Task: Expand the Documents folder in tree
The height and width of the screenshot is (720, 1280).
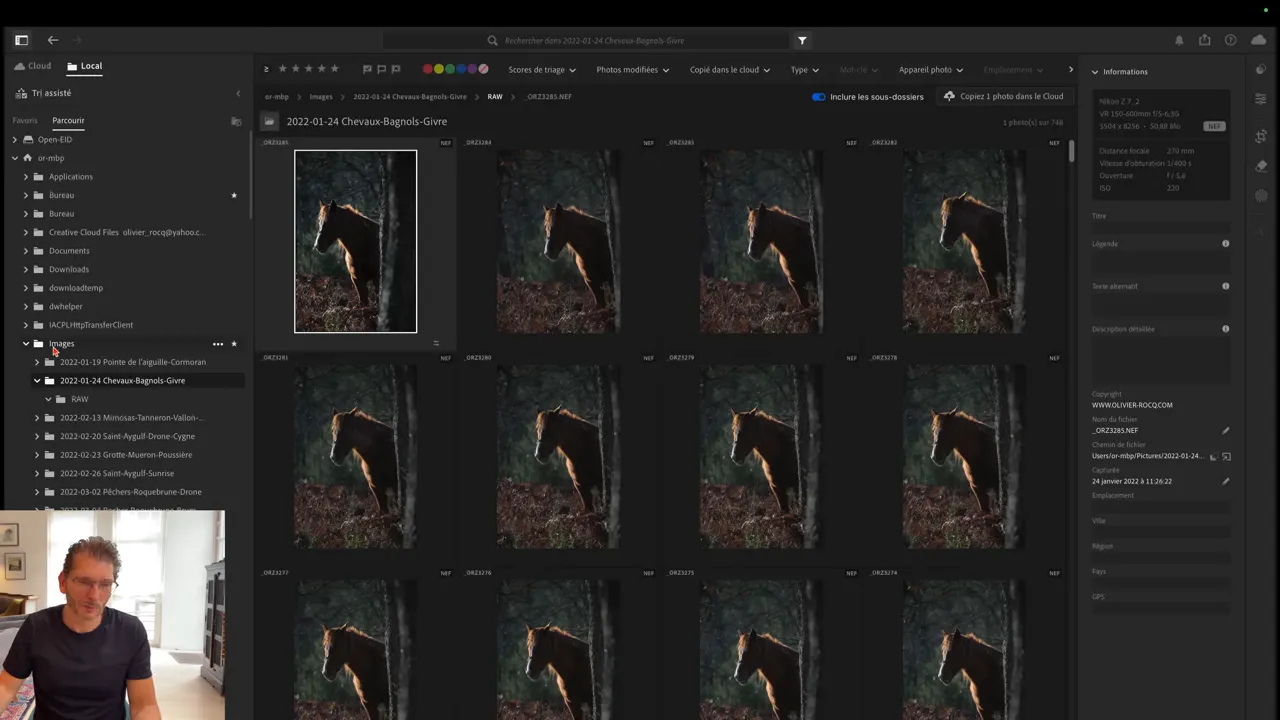Action: [26, 251]
